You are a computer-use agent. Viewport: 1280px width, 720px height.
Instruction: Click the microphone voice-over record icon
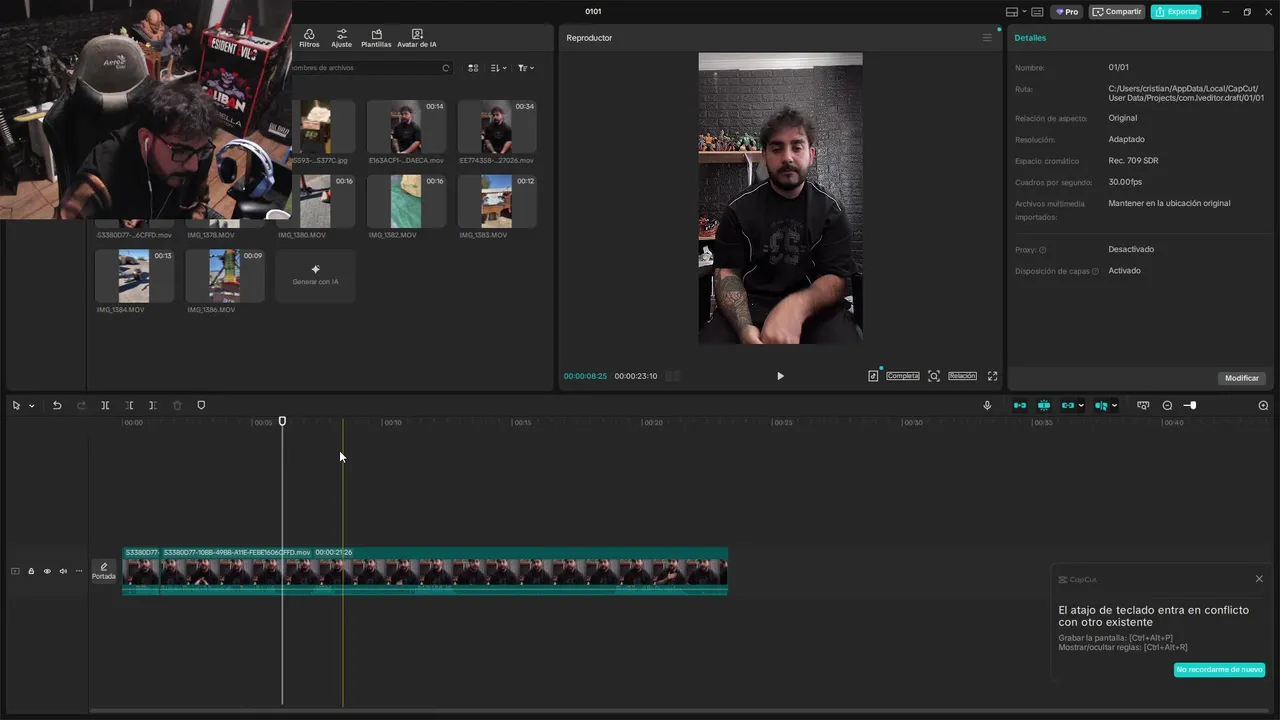[987, 405]
